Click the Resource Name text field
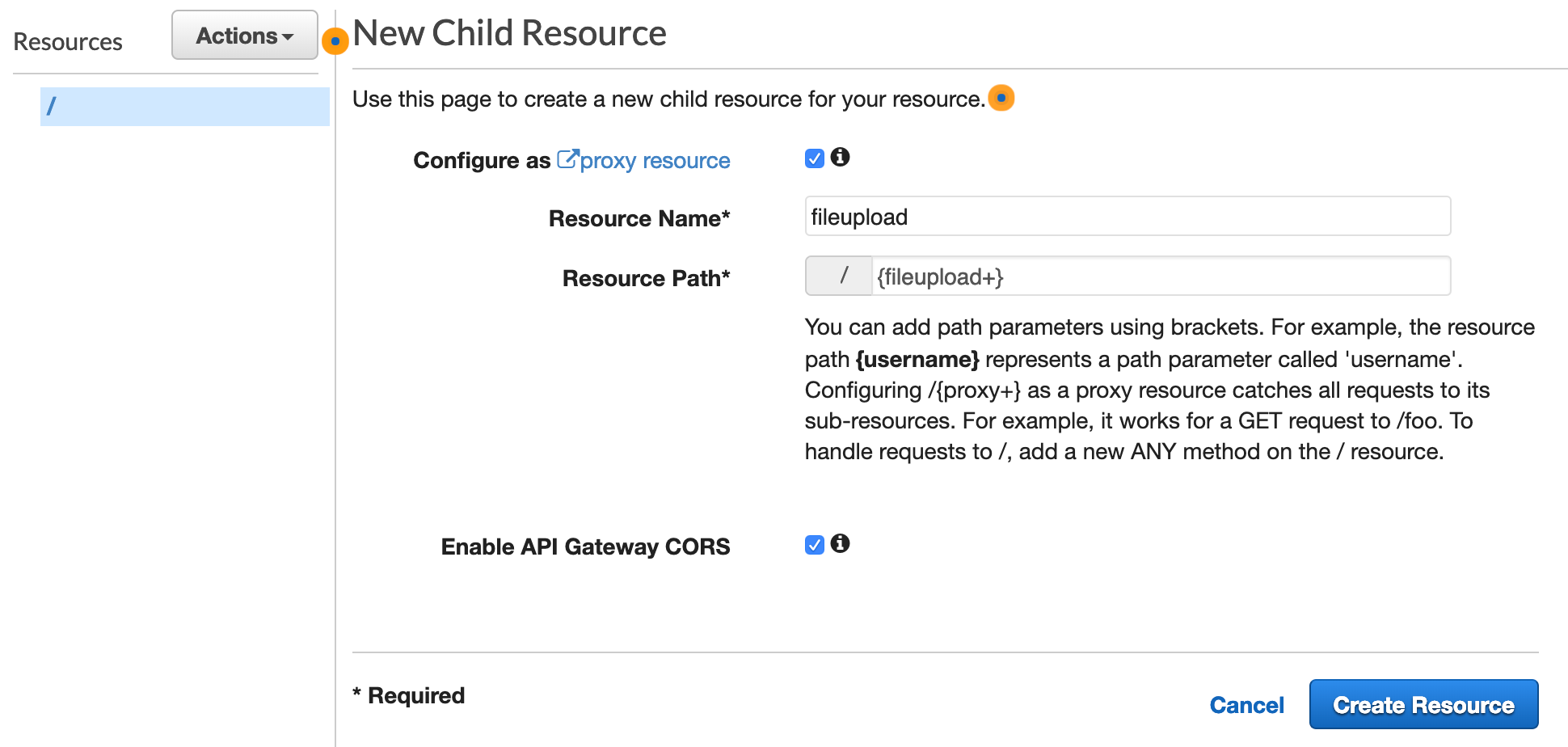The image size is (1568, 747). coord(1127,217)
